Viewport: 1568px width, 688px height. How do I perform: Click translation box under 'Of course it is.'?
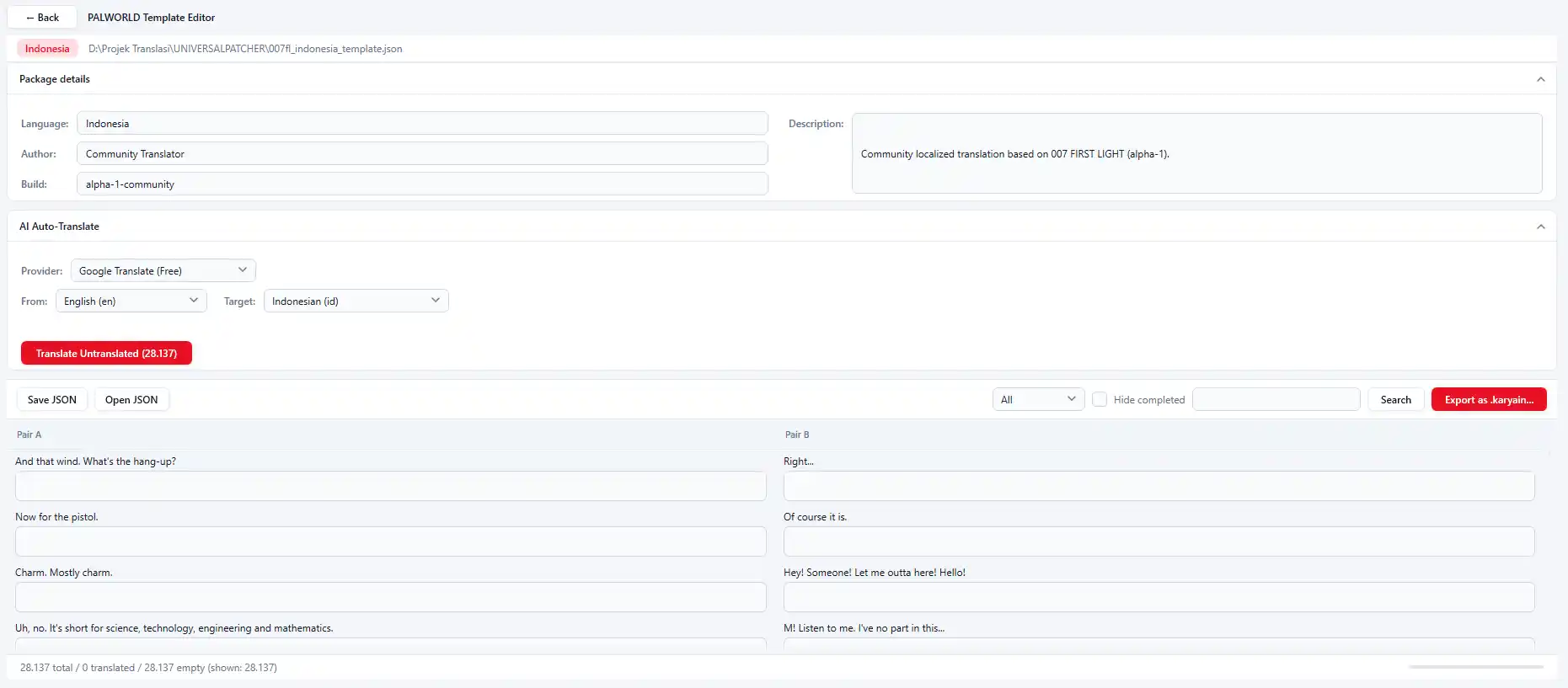point(1159,542)
